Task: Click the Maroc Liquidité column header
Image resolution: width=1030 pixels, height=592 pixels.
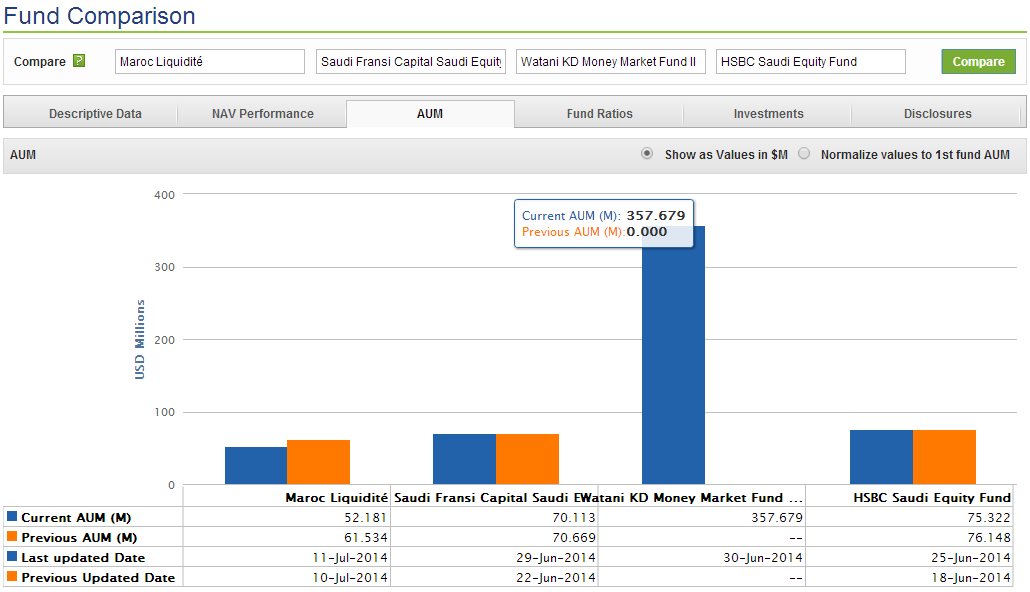Action: tap(336, 498)
